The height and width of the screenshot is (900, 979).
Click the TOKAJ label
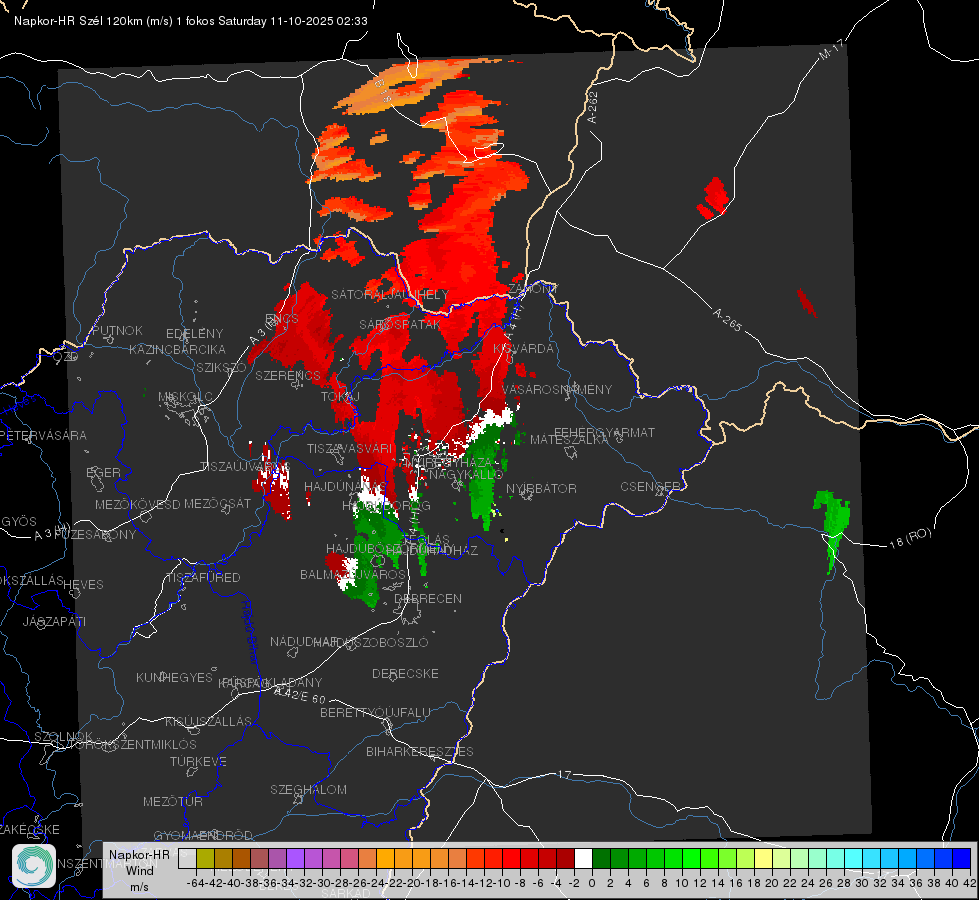(x=340, y=397)
